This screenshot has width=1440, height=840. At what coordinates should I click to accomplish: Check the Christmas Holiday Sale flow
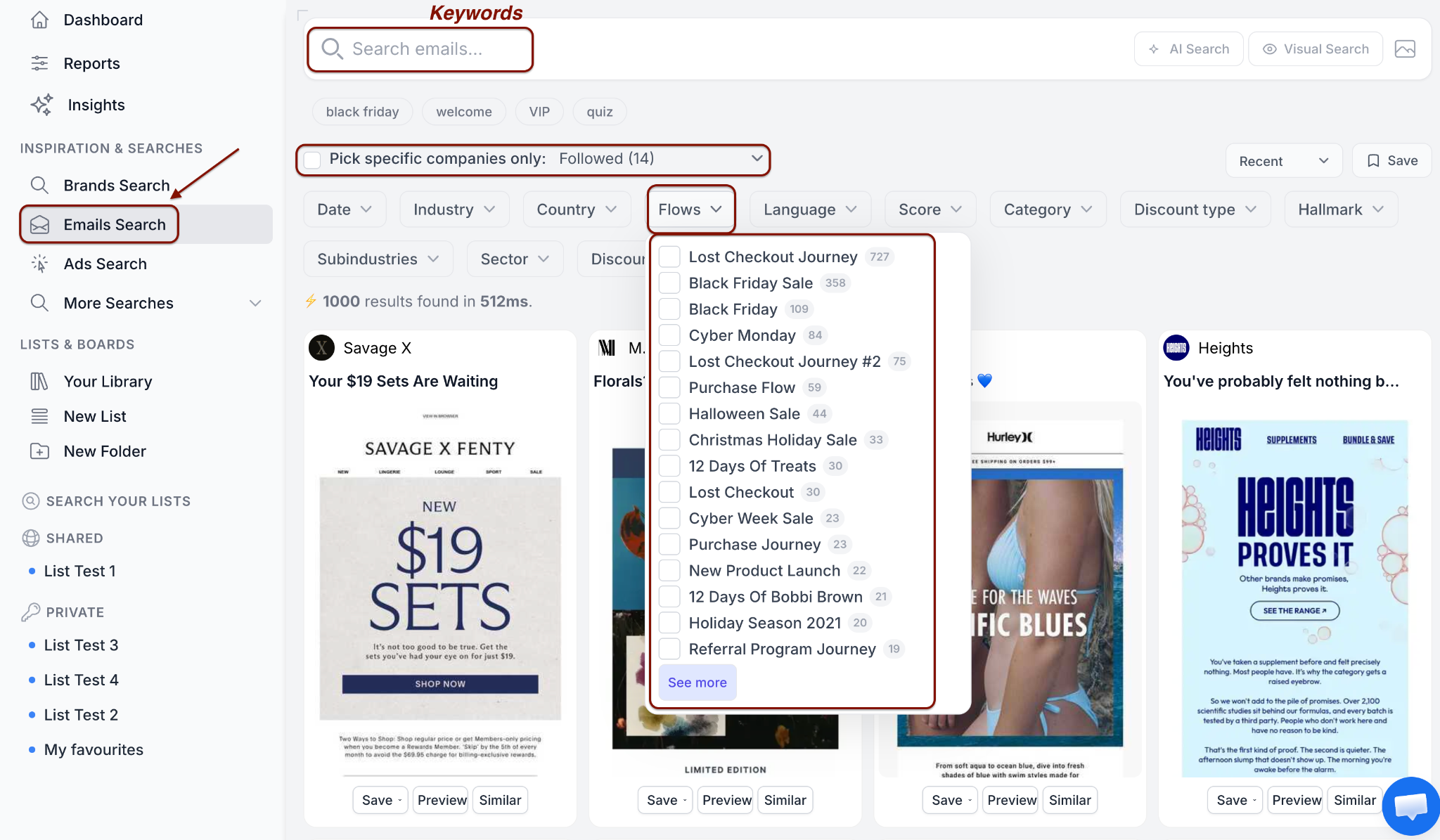(669, 440)
